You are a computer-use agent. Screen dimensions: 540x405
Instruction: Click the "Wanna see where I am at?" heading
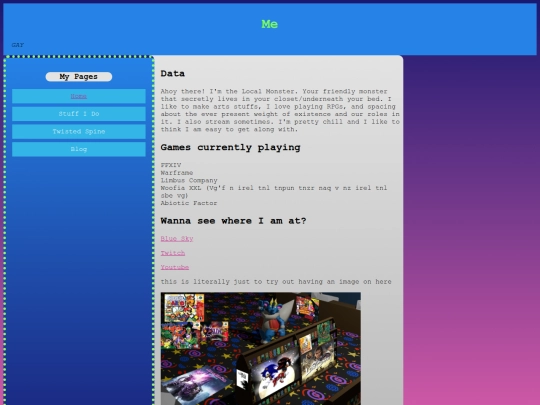pyautogui.click(x=233, y=221)
